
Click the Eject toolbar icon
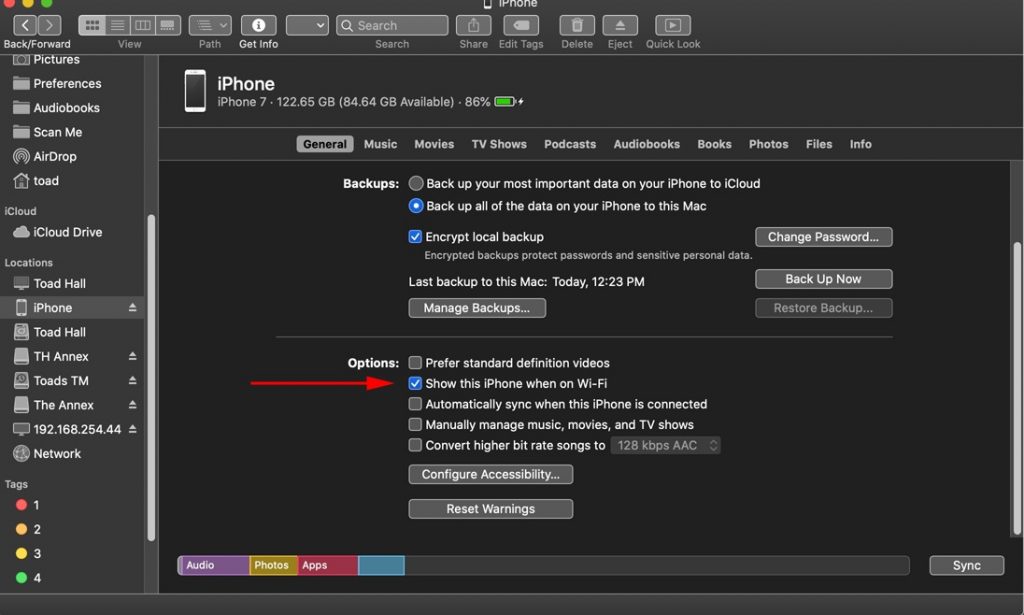point(620,25)
